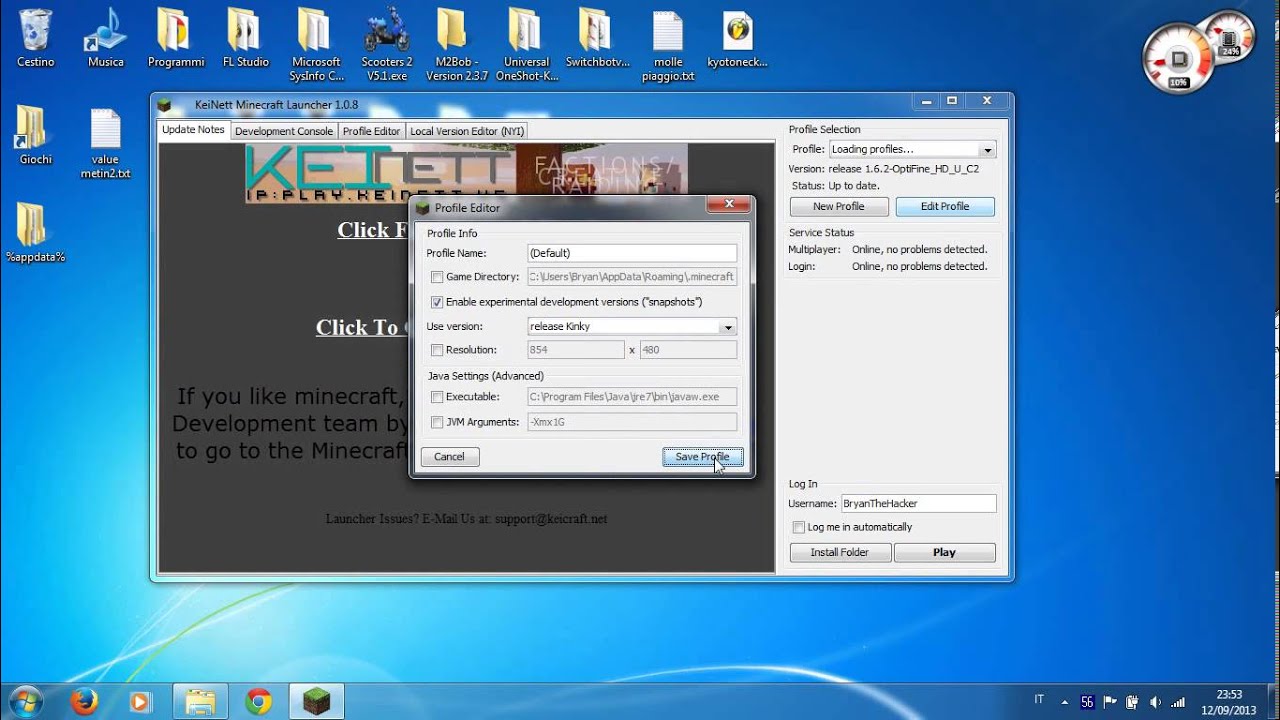Click the Profile Name input field
The width and height of the screenshot is (1280, 720).
(x=632, y=253)
